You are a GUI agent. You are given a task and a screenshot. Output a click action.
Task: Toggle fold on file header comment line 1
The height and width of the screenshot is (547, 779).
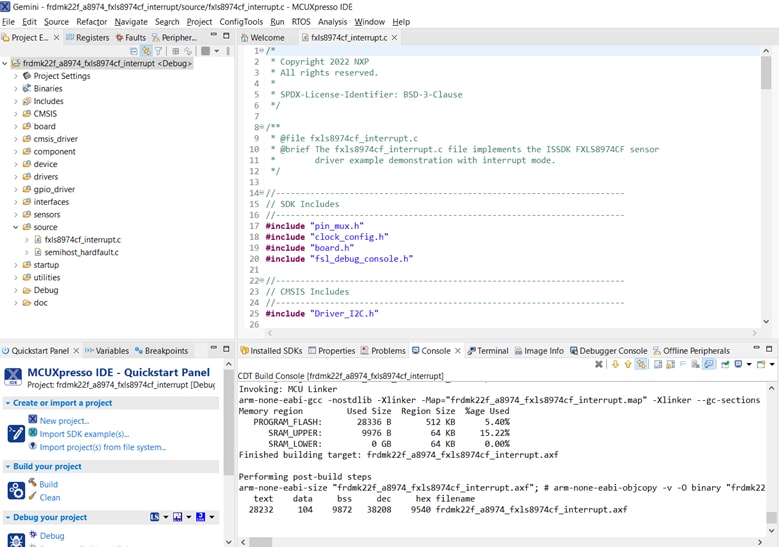262,51
